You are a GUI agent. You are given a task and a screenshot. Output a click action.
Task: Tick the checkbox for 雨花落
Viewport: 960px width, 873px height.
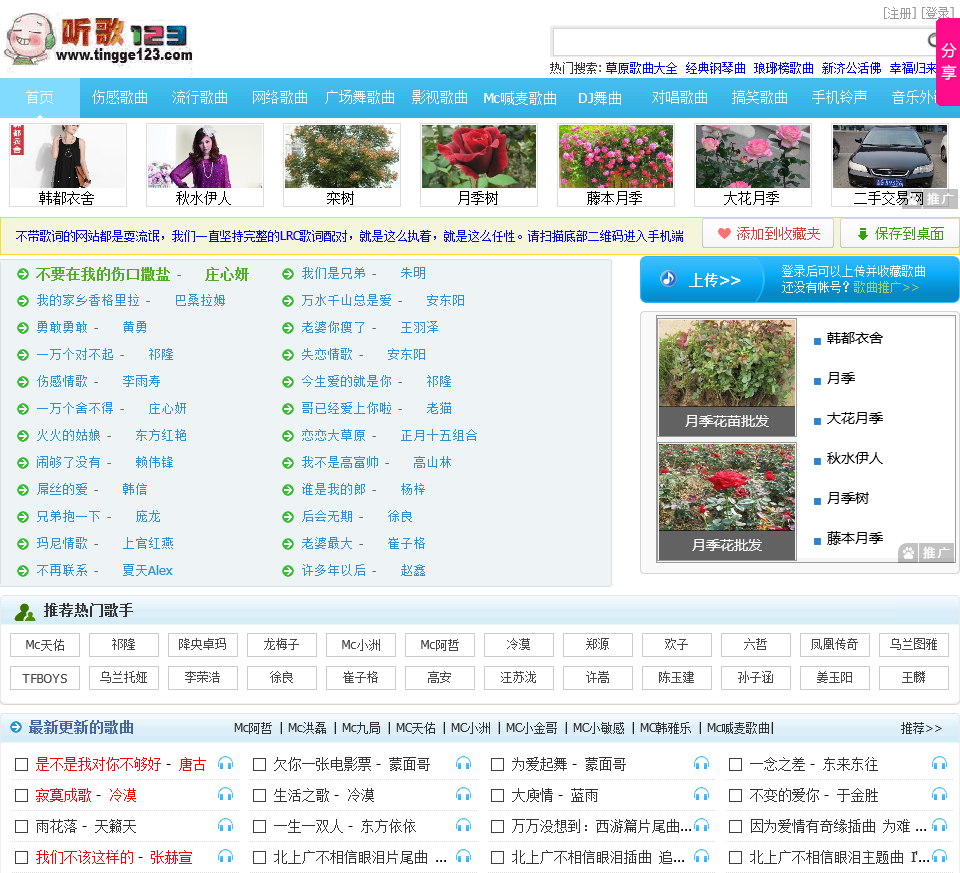click(21, 826)
